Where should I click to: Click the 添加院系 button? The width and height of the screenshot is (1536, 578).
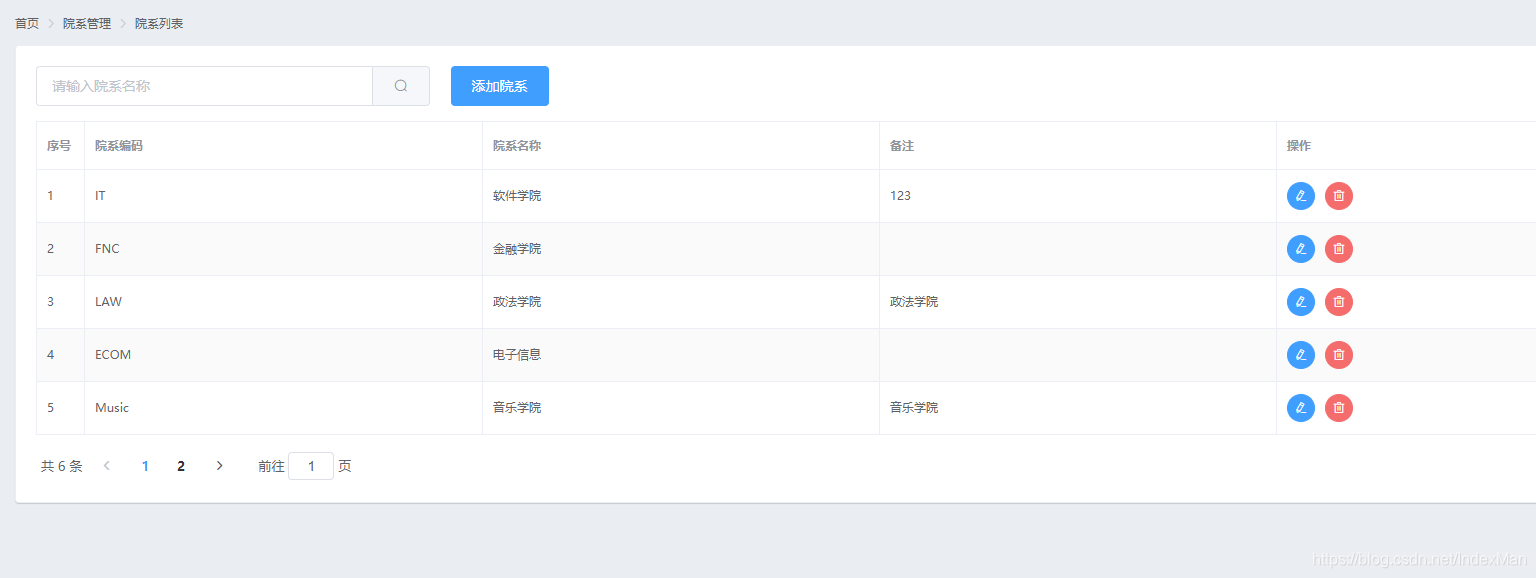[500, 86]
